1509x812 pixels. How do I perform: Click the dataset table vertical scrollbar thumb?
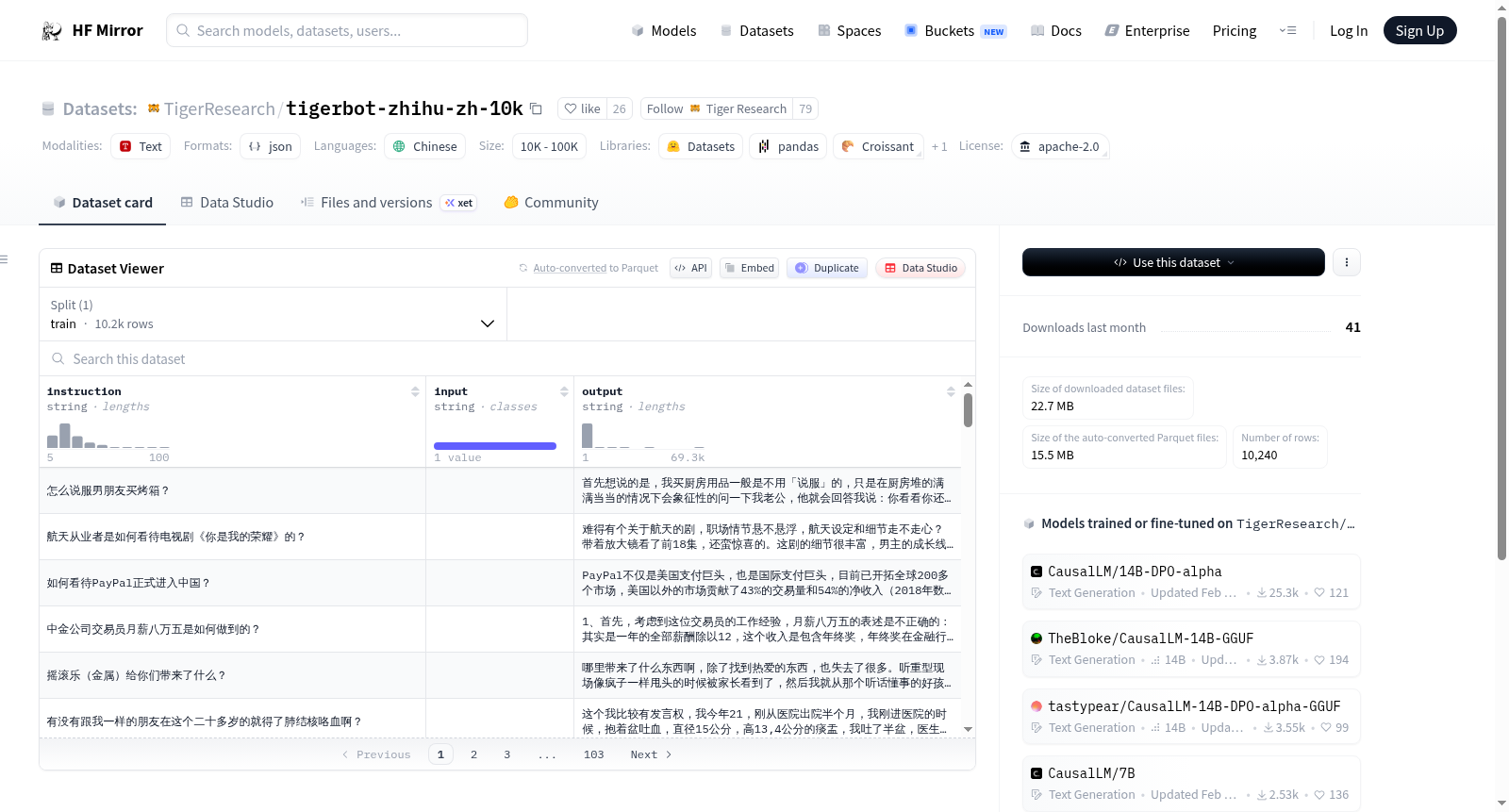tap(968, 410)
